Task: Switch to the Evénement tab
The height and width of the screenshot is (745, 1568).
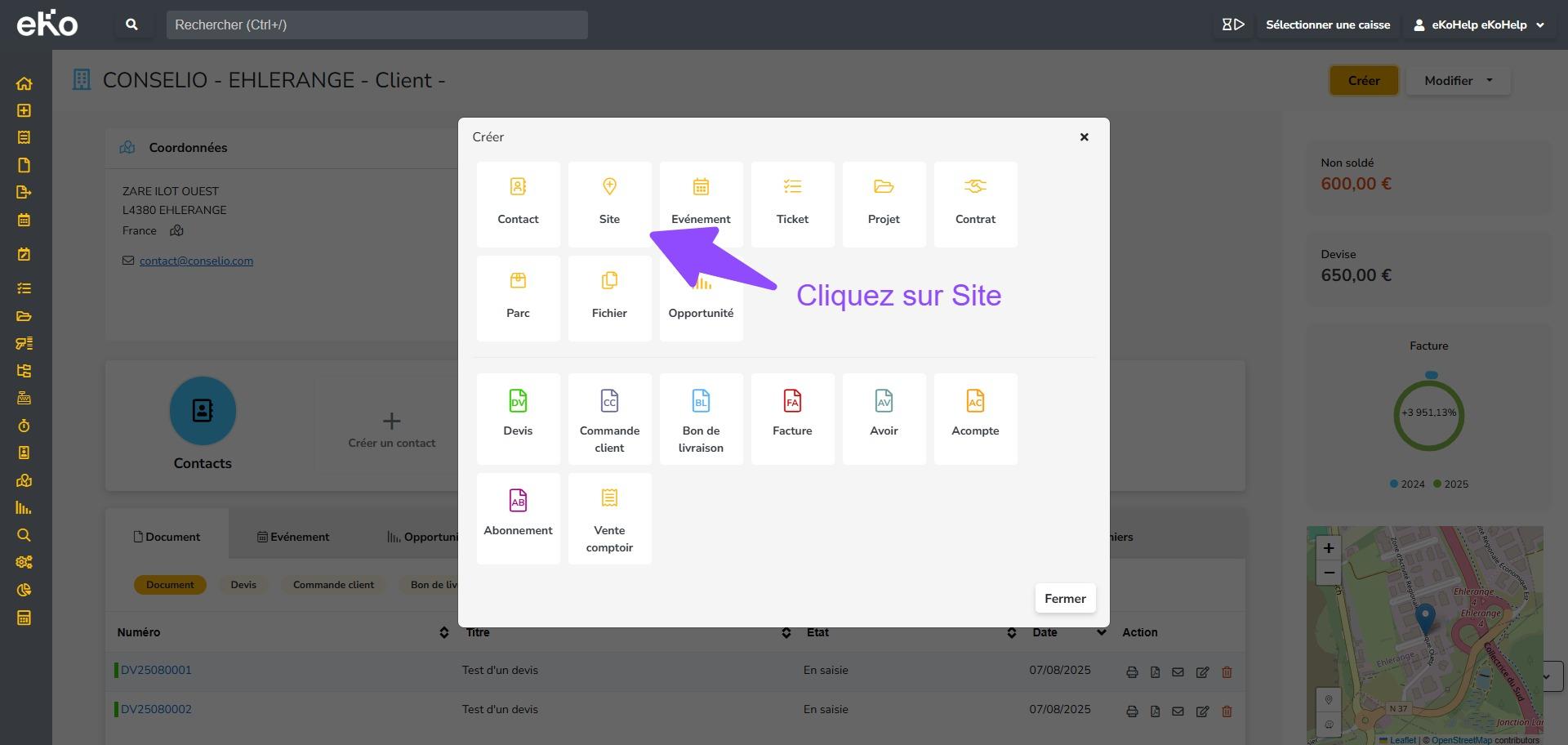Action: pos(293,537)
